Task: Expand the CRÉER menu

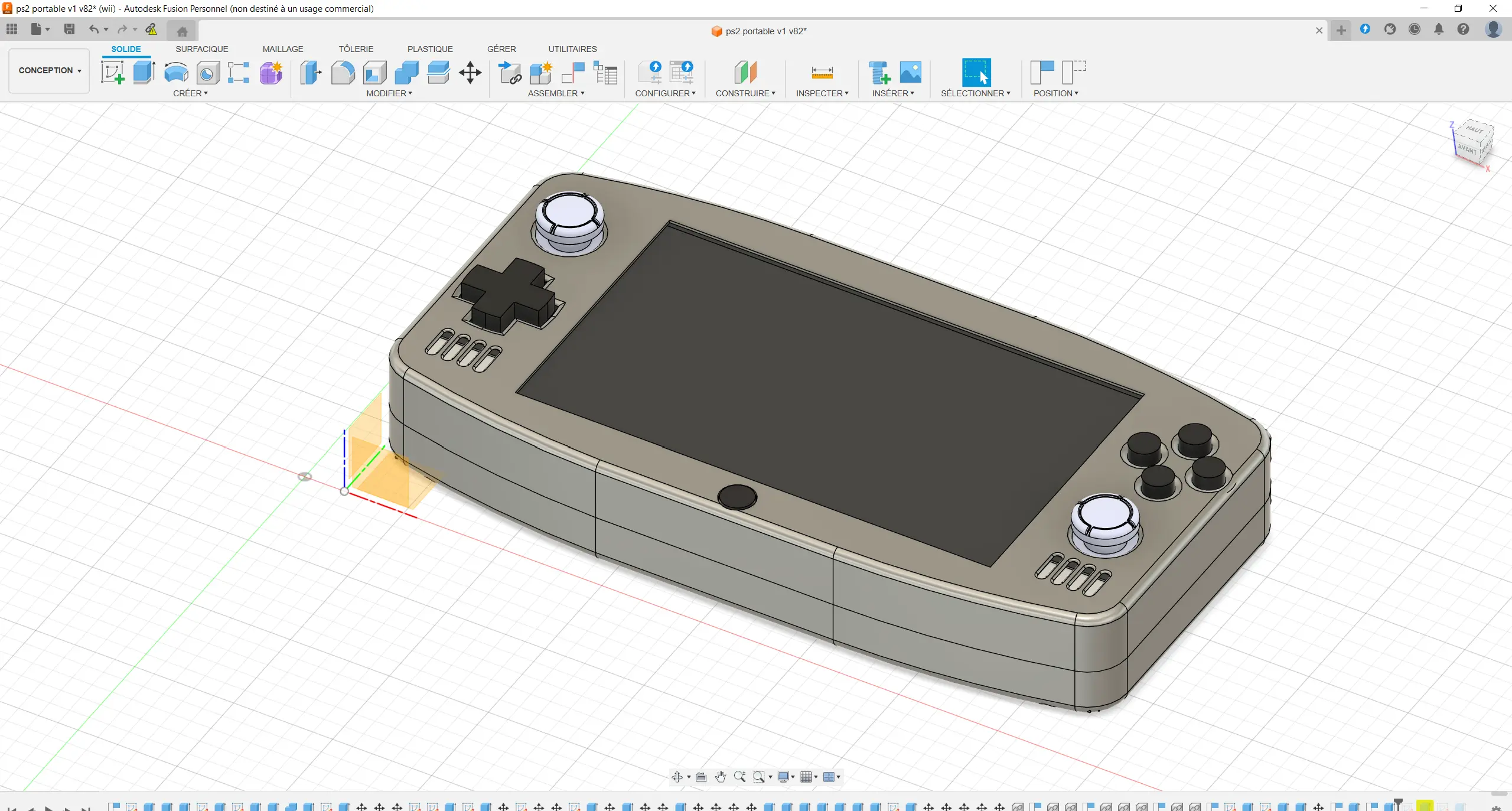Action: point(190,93)
